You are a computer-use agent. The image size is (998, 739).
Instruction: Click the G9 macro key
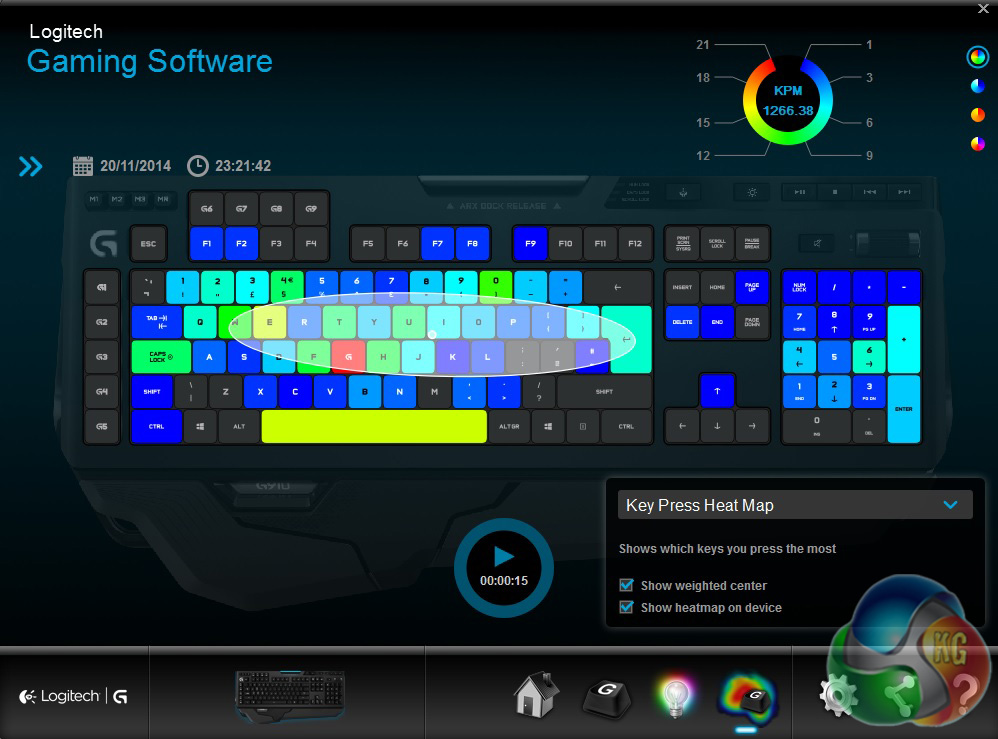311,208
